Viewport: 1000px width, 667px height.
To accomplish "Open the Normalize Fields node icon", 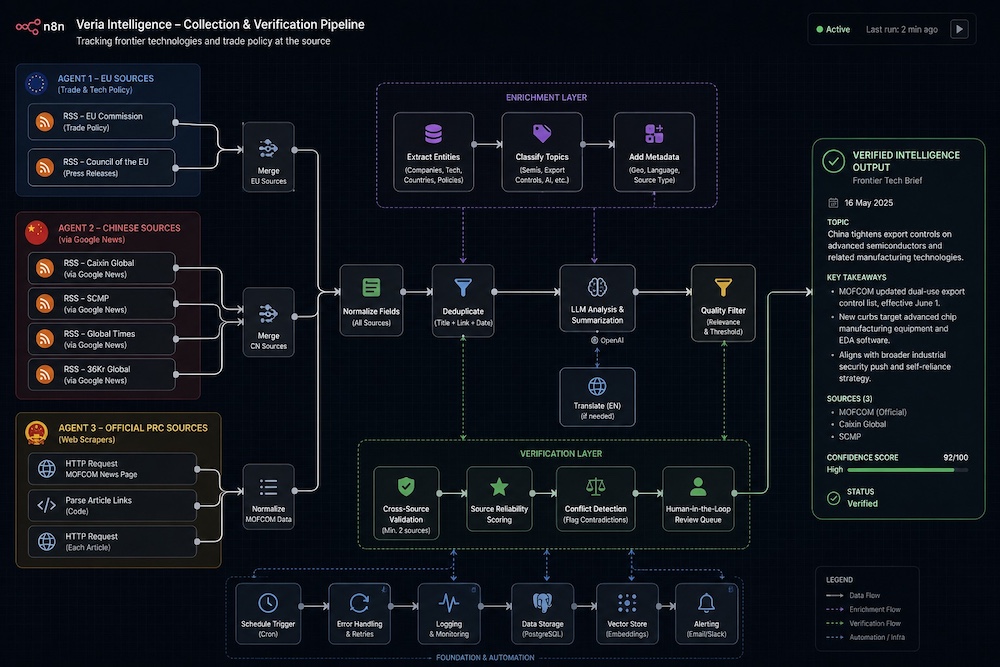I will 371,288.
